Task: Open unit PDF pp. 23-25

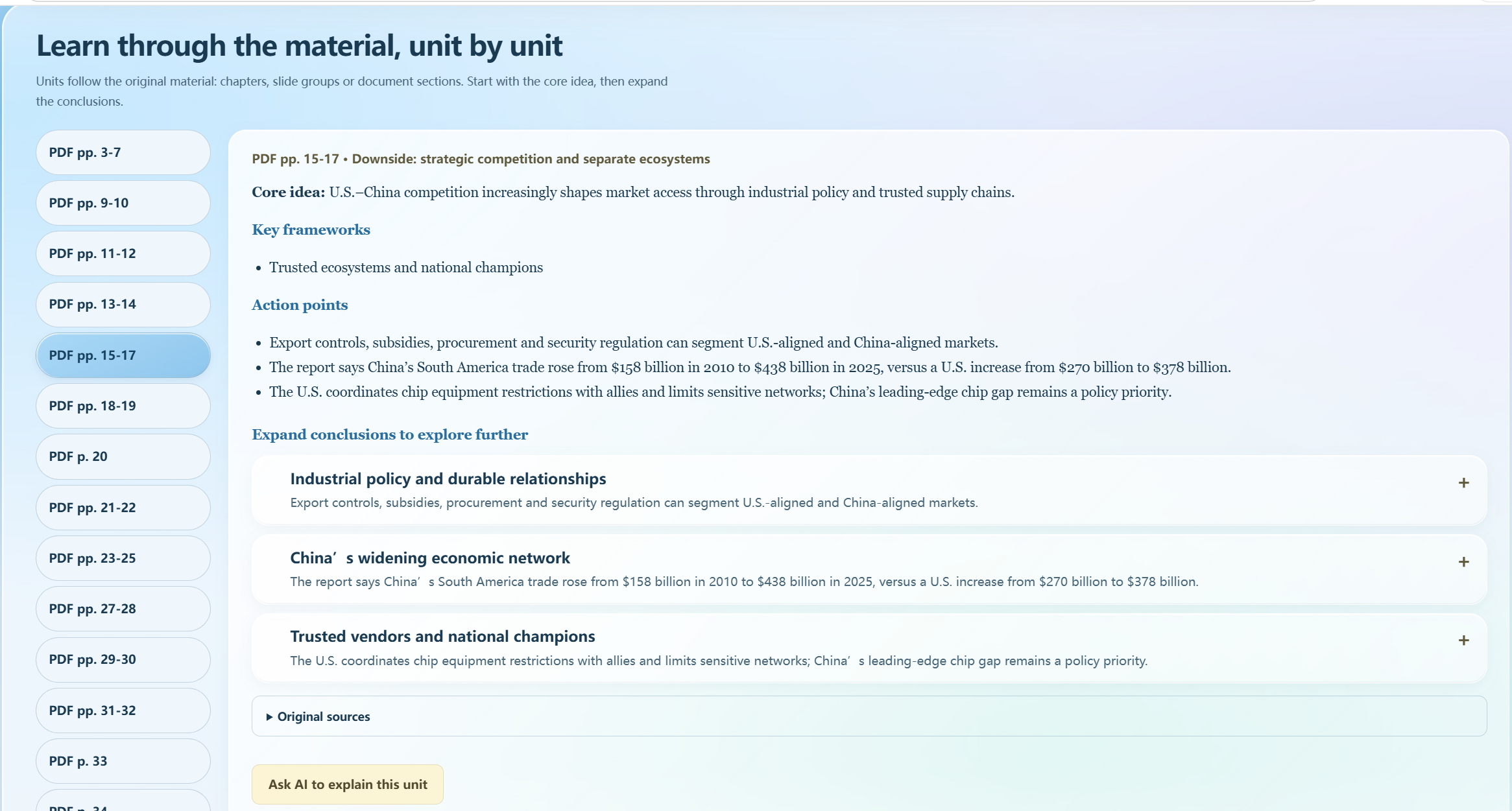Action: 123,558
